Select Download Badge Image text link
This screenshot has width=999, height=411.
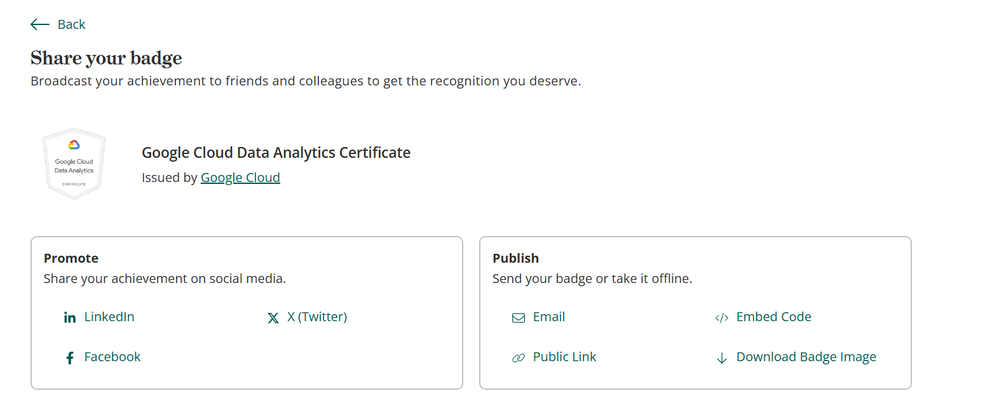pos(806,357)
